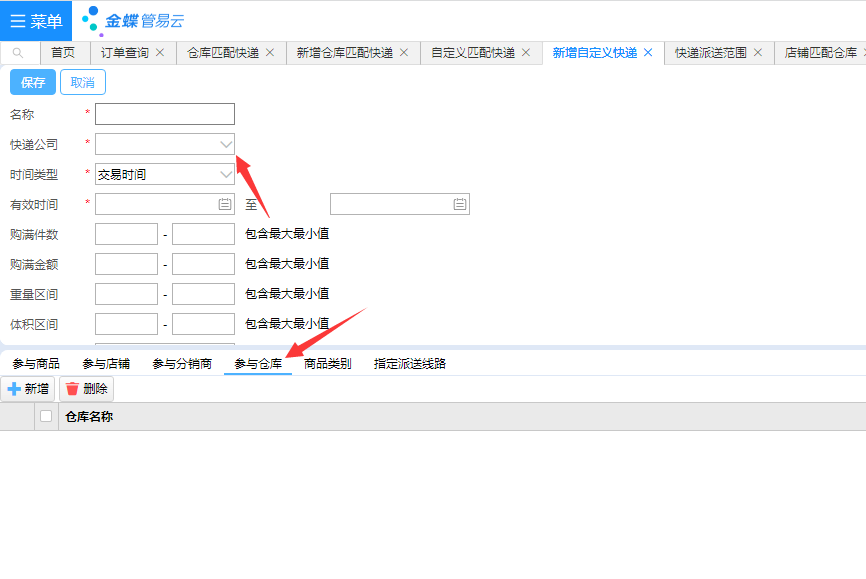This screenshot has width=866, height=579.
Task: Close the 新增自定义快递 tab
Action: [648, 53]
